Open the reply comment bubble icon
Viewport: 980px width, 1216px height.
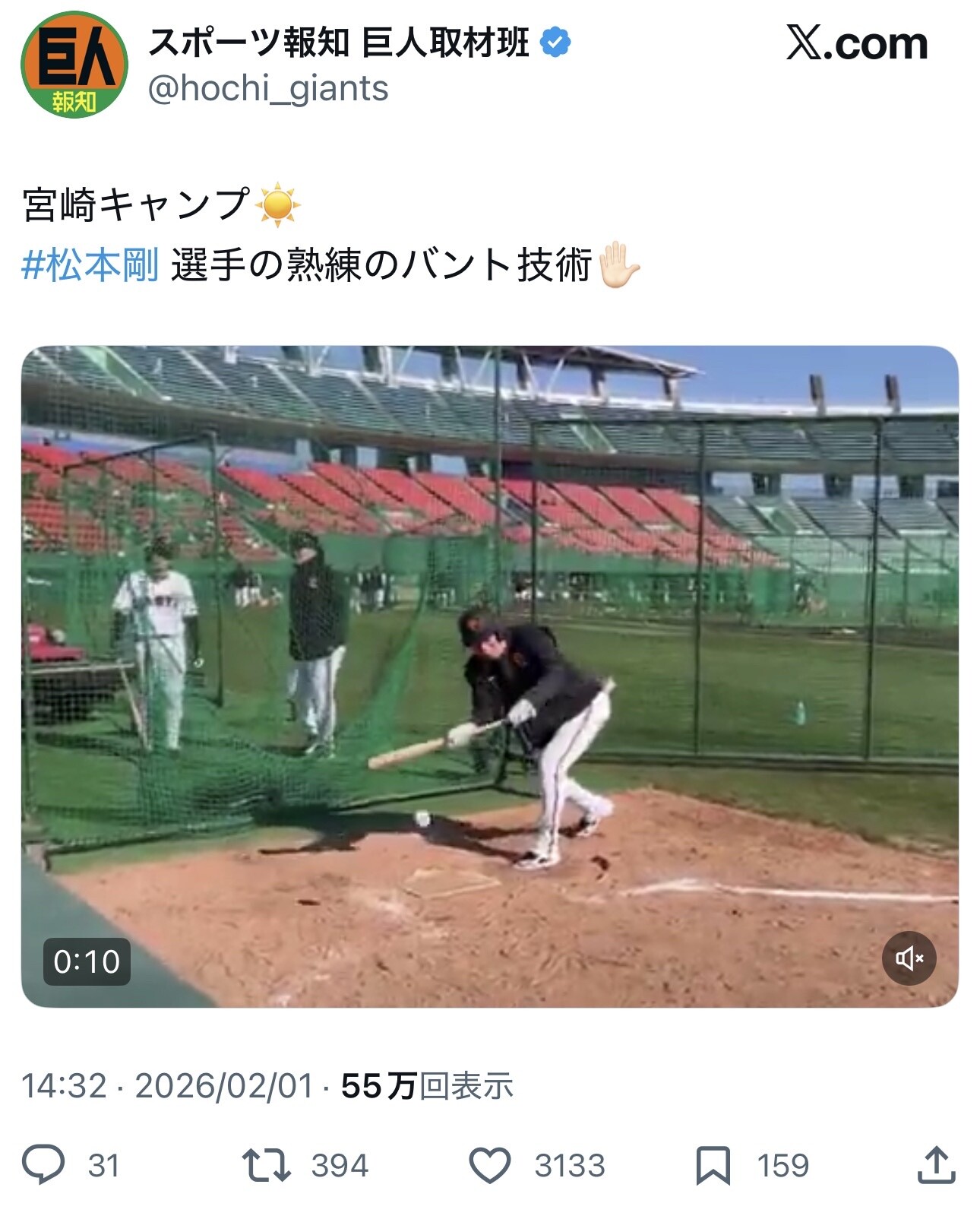(43, 1164)
